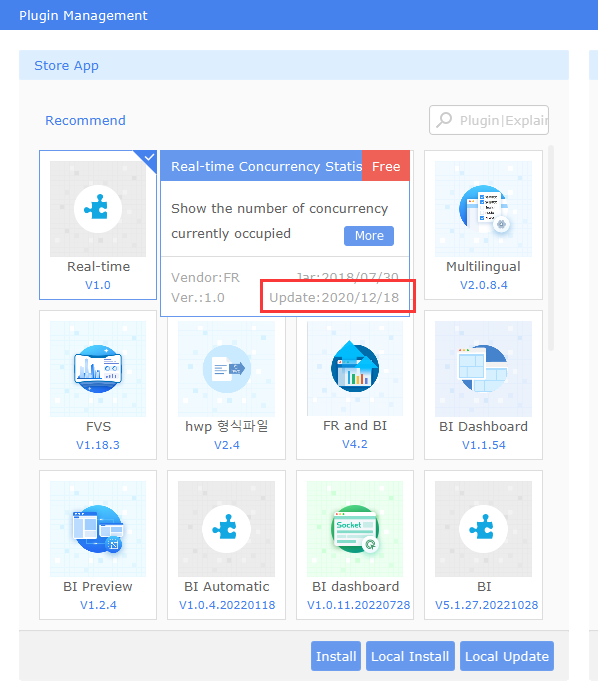Click the BI V5.1.27.20221028 plugin icon
Screen dimensions: 598x685
483,529
